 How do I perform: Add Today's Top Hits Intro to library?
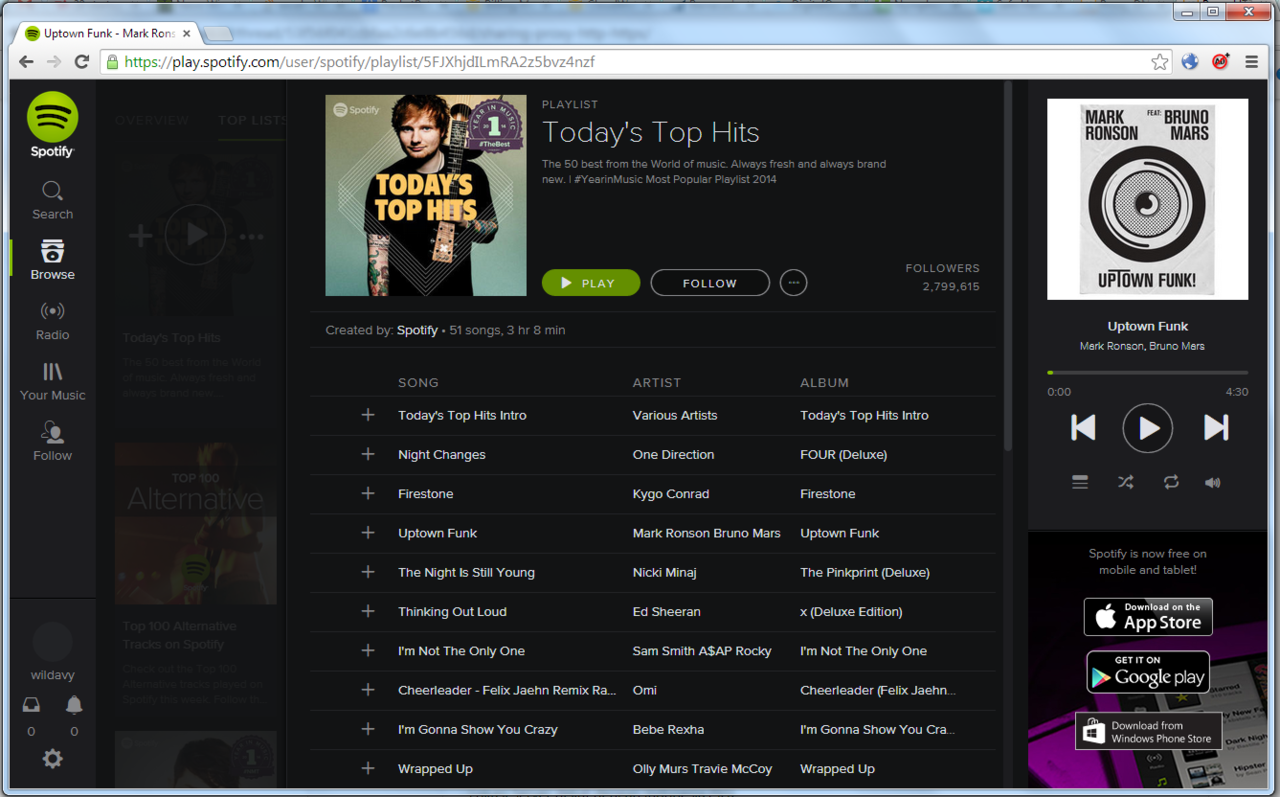pyautogui.click(x=368, y=415)
